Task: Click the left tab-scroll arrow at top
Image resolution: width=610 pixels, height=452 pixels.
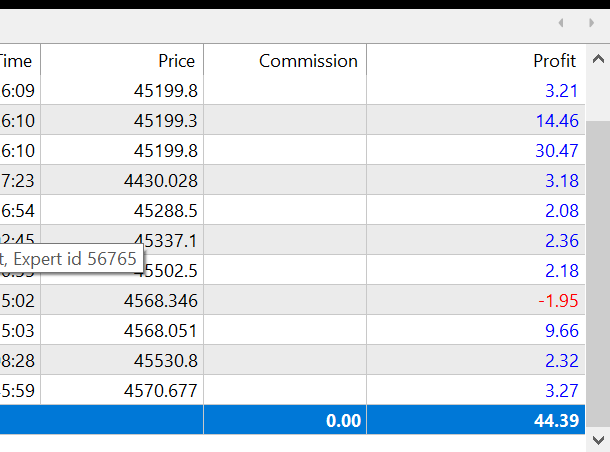Action: tap(562, 22)
